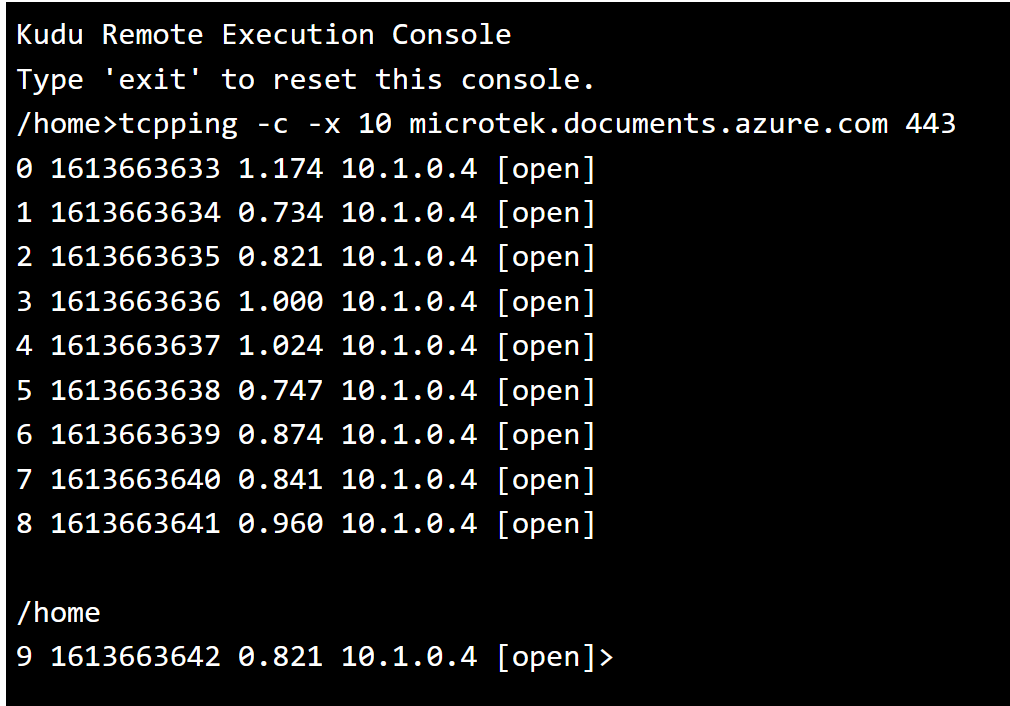Image resolution: width=1010 pixels, height=706 pixels.
Task: Click 'microtek.documents.azure.com' hostname in command
Action: 648,124
